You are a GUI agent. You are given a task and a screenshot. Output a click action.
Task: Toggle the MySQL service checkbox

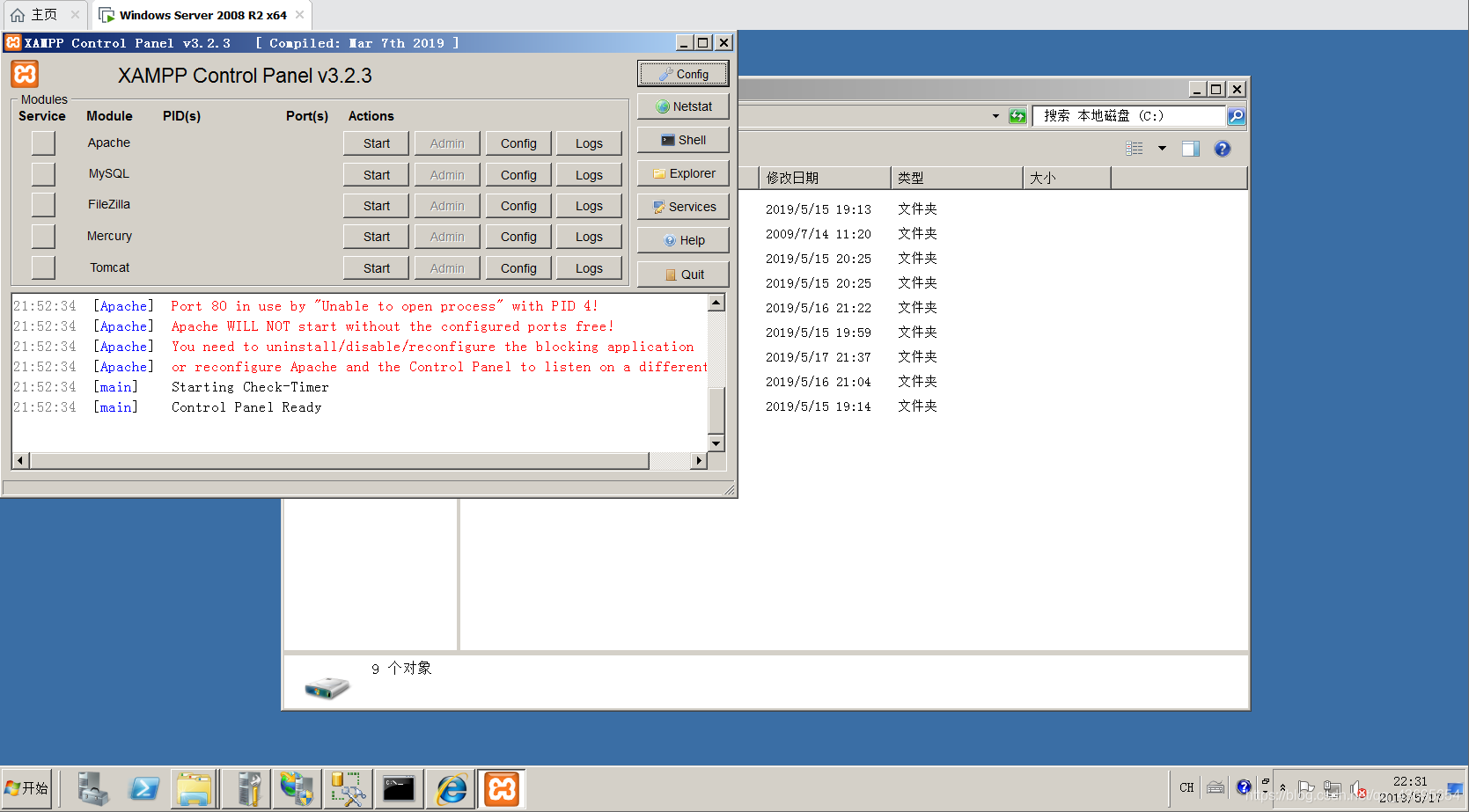(x=43, y=174)
